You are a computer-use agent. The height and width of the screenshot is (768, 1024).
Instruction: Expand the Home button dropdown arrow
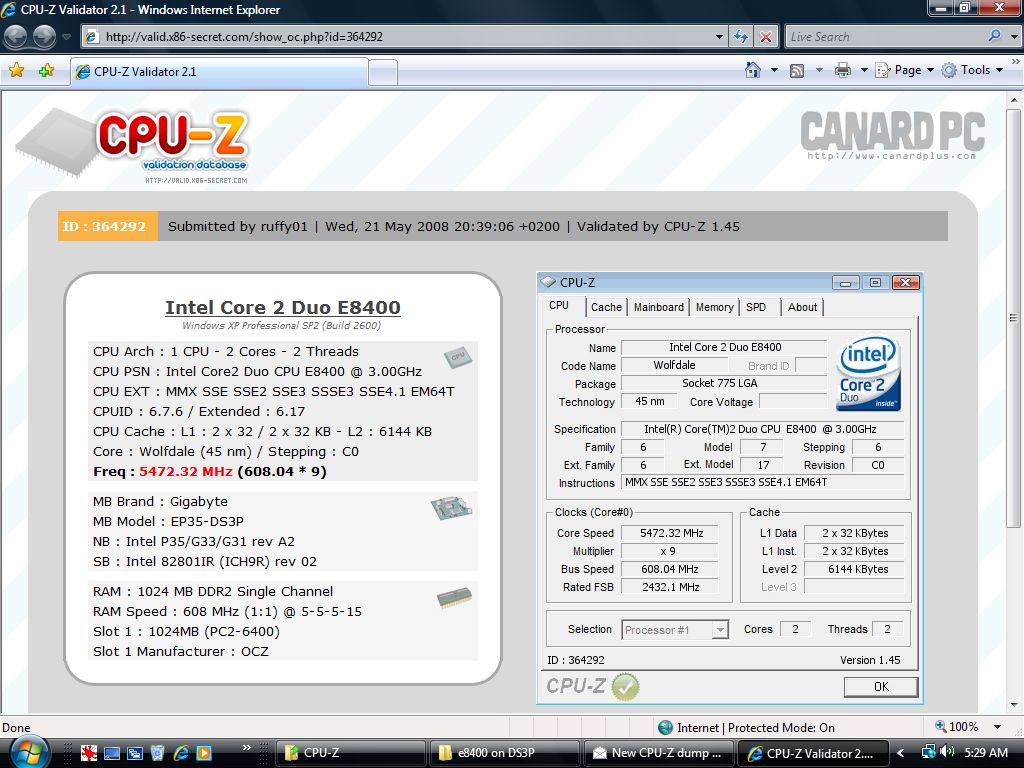point(775,70)
